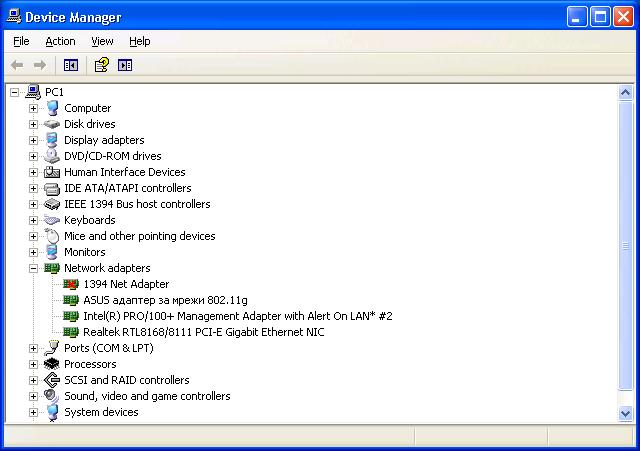The height and width of the screenshot is (451, 640).
Task: Select the SCSI and RAID controllers label
Action: pyautogui.click(x=127, y=380)
